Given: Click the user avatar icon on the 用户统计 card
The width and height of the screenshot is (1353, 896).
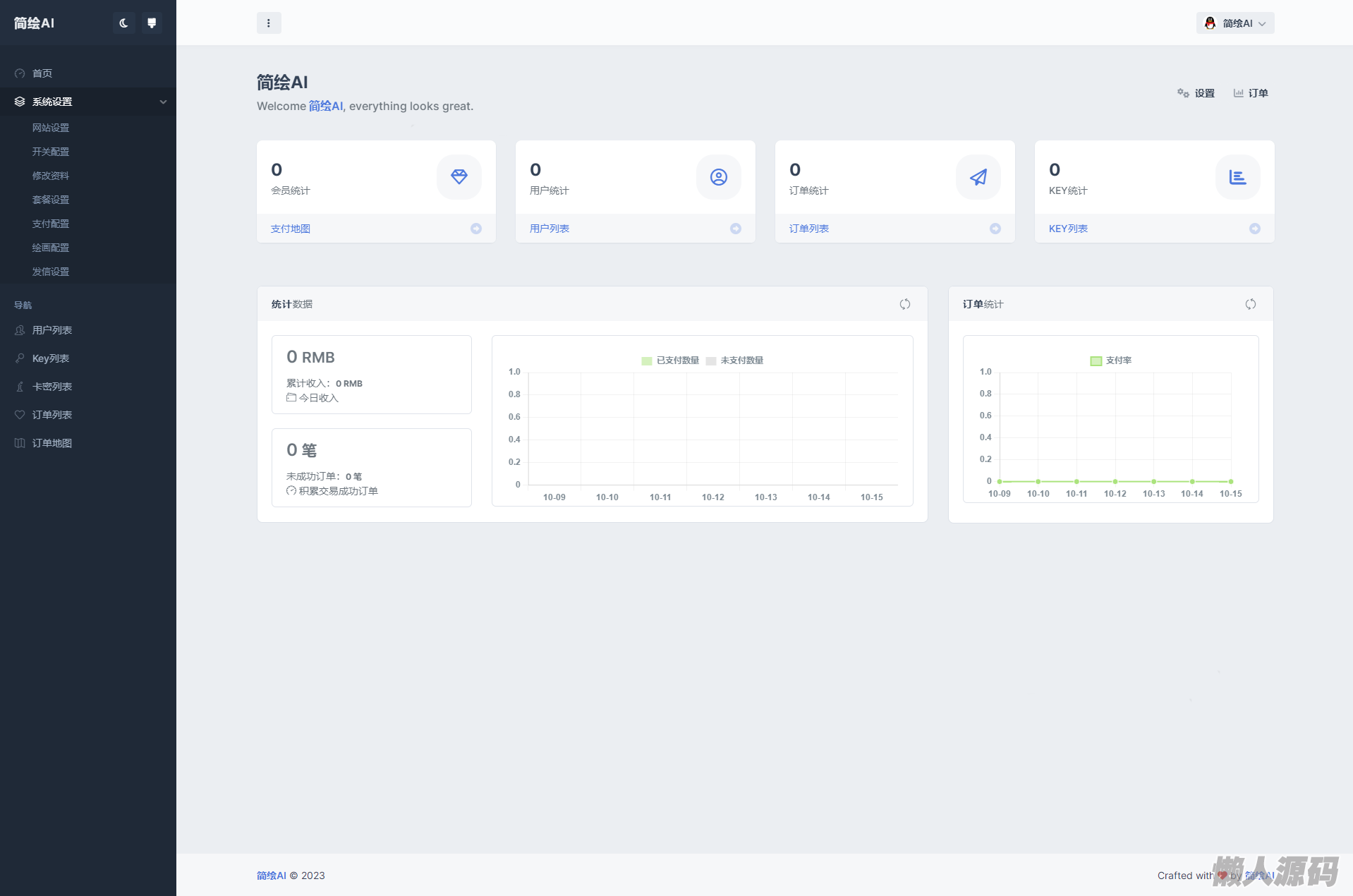Looking at the screenshot, I should click(x=718, y=177).
